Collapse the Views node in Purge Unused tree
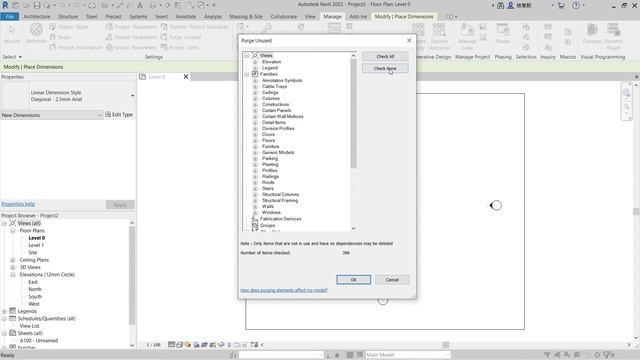This screenshot has width=640, height=360. 247,56
